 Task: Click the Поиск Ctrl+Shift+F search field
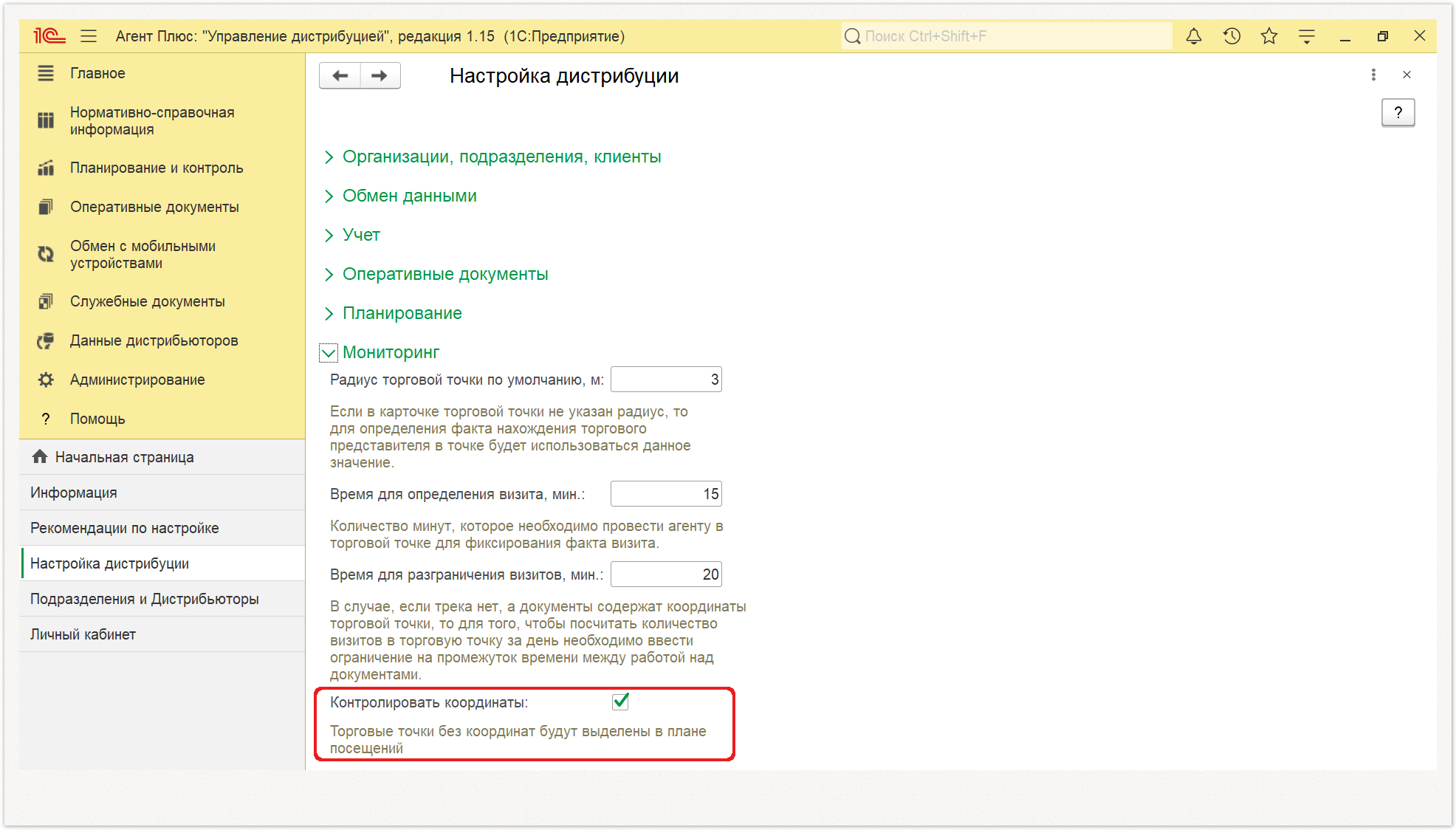click(1006, 36)
